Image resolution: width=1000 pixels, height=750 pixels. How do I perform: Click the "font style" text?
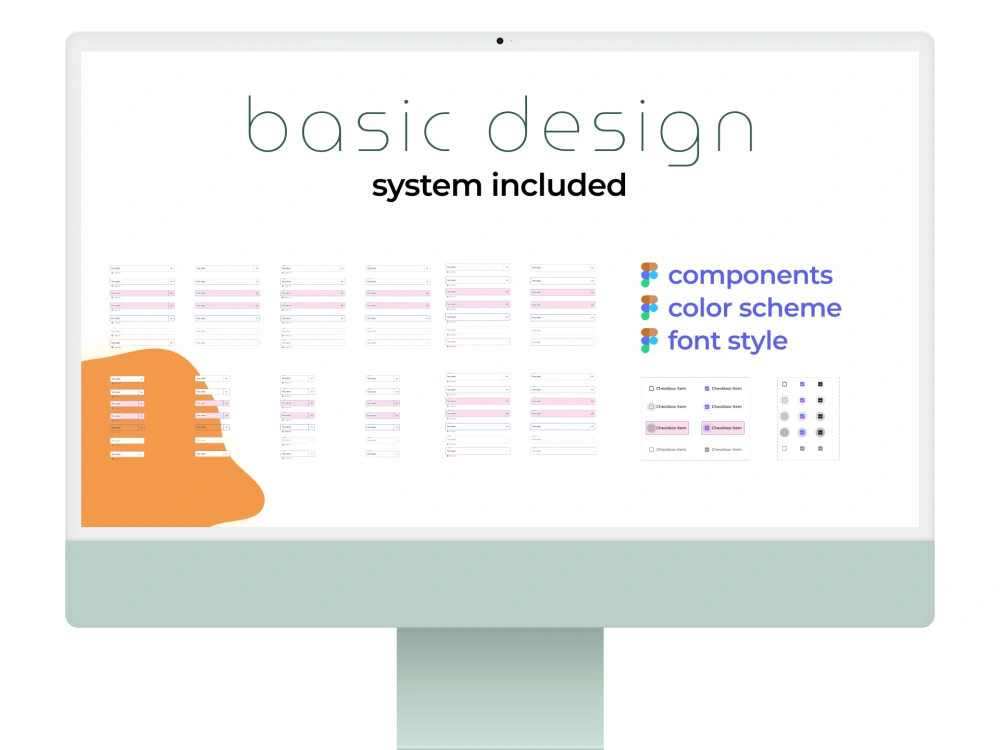coord(728,341)
